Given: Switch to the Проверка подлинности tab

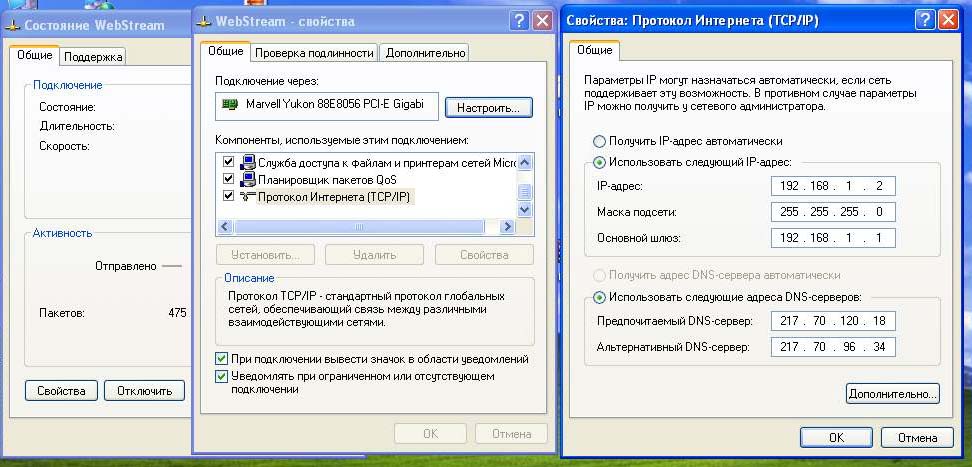Looking at the screenshot, I should pyautogui.click(x=315, y=53).
